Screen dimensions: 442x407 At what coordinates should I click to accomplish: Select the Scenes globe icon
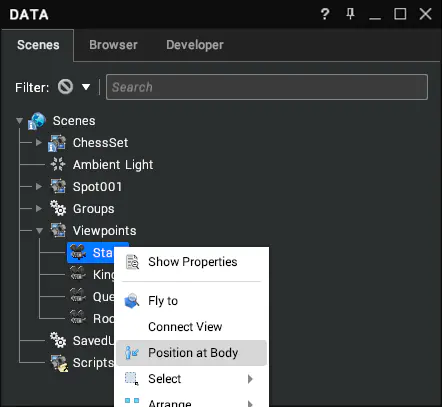pyautogui.click(x=37, y=121)
